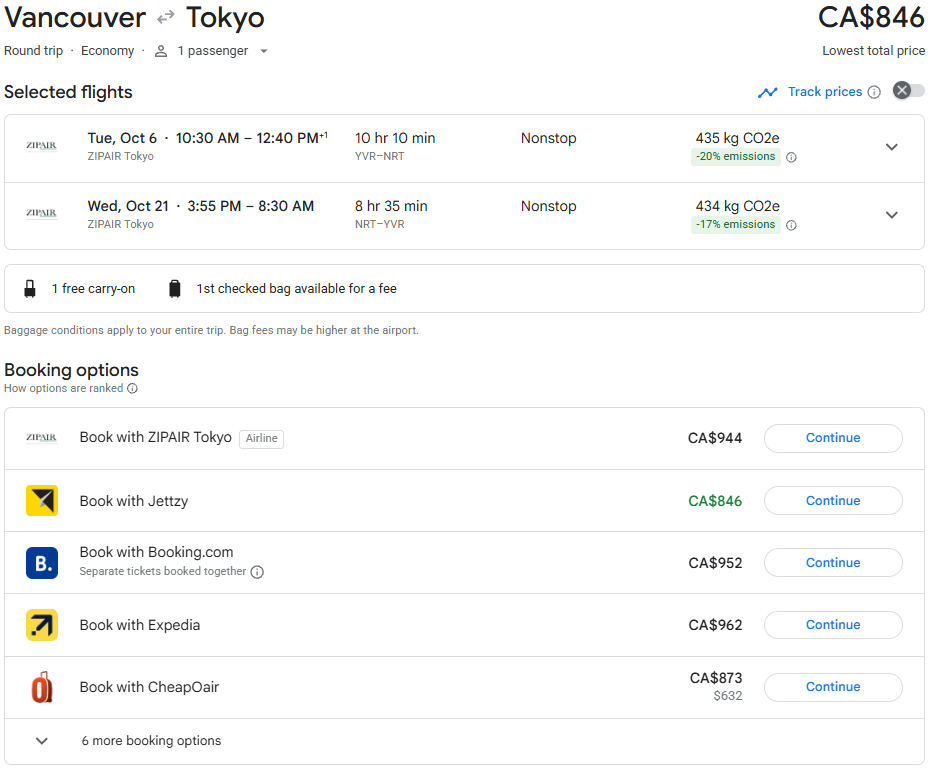
Task: Toggle the Track prices switch on
Action: click(x=908, y=91)
